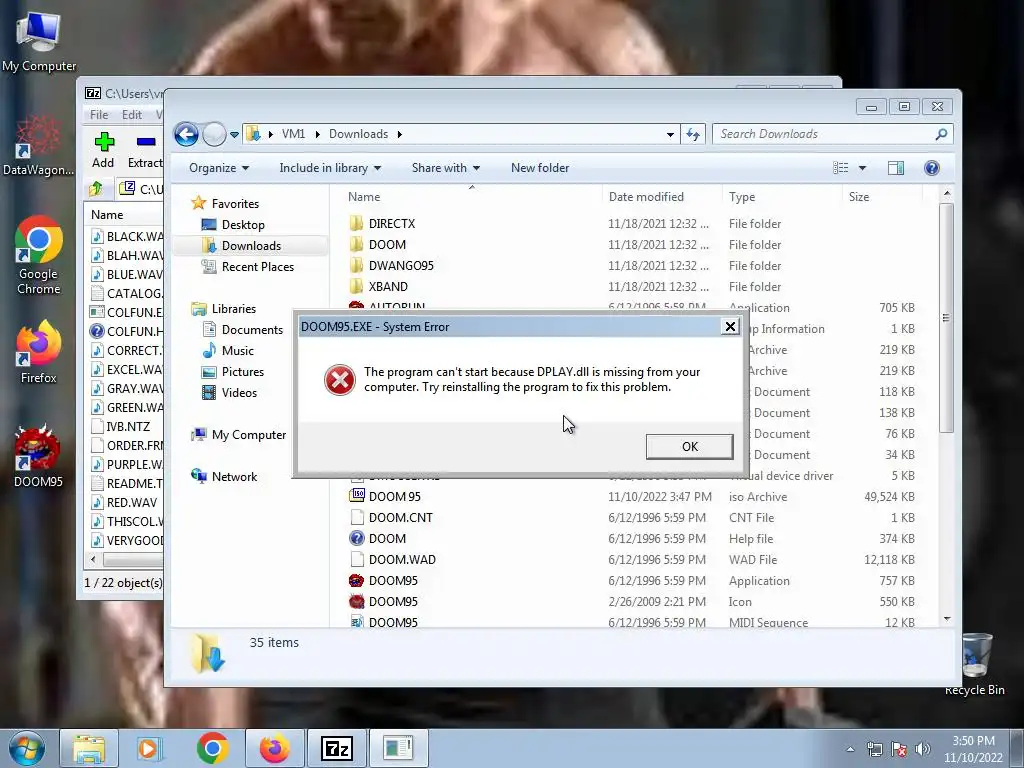This screenshot has height=768, width=1024.
Task: Click the Explorer forward arrow button
Action: [214, 135]
